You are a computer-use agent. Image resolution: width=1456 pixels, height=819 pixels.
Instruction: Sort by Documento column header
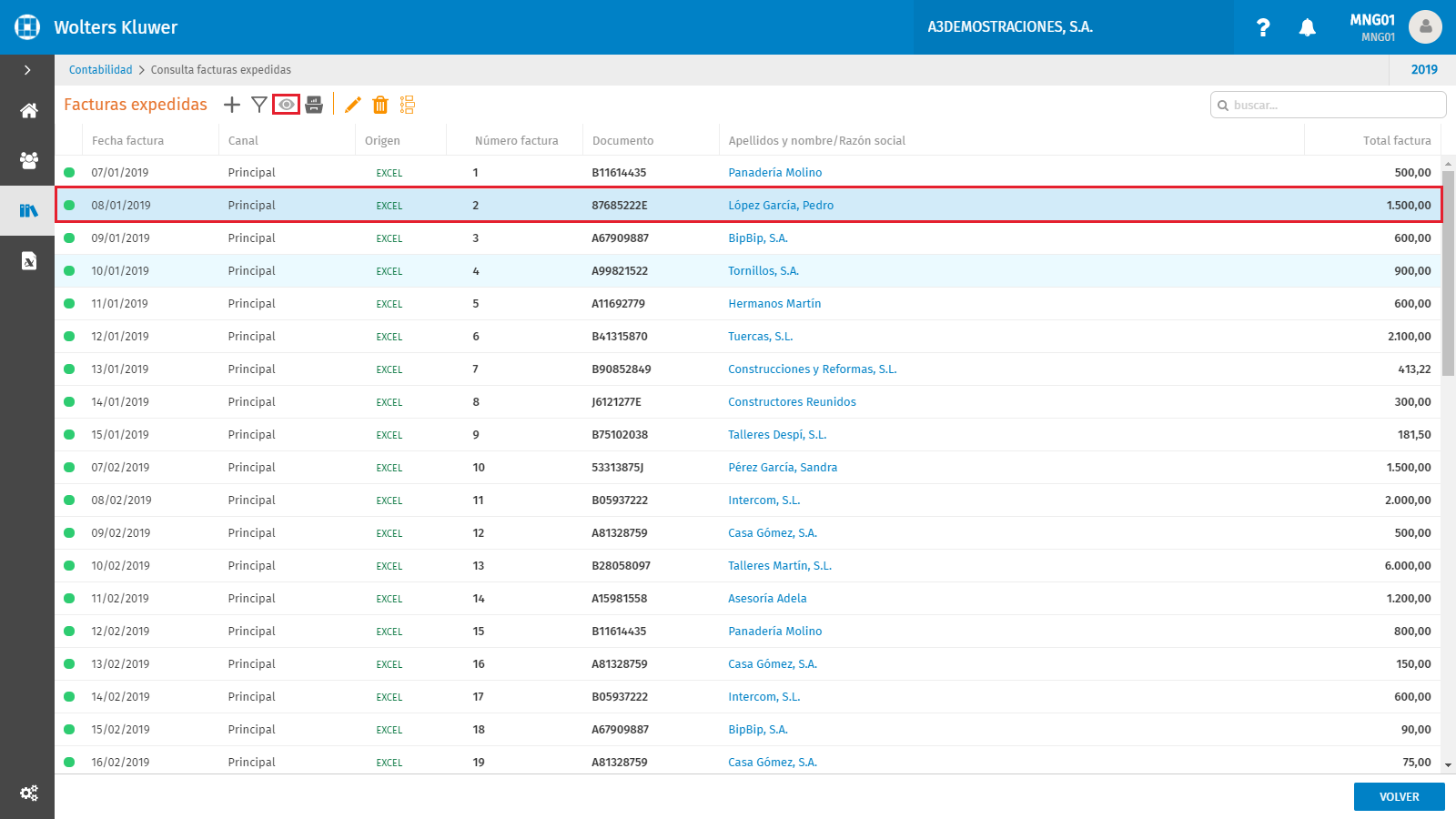622,140
